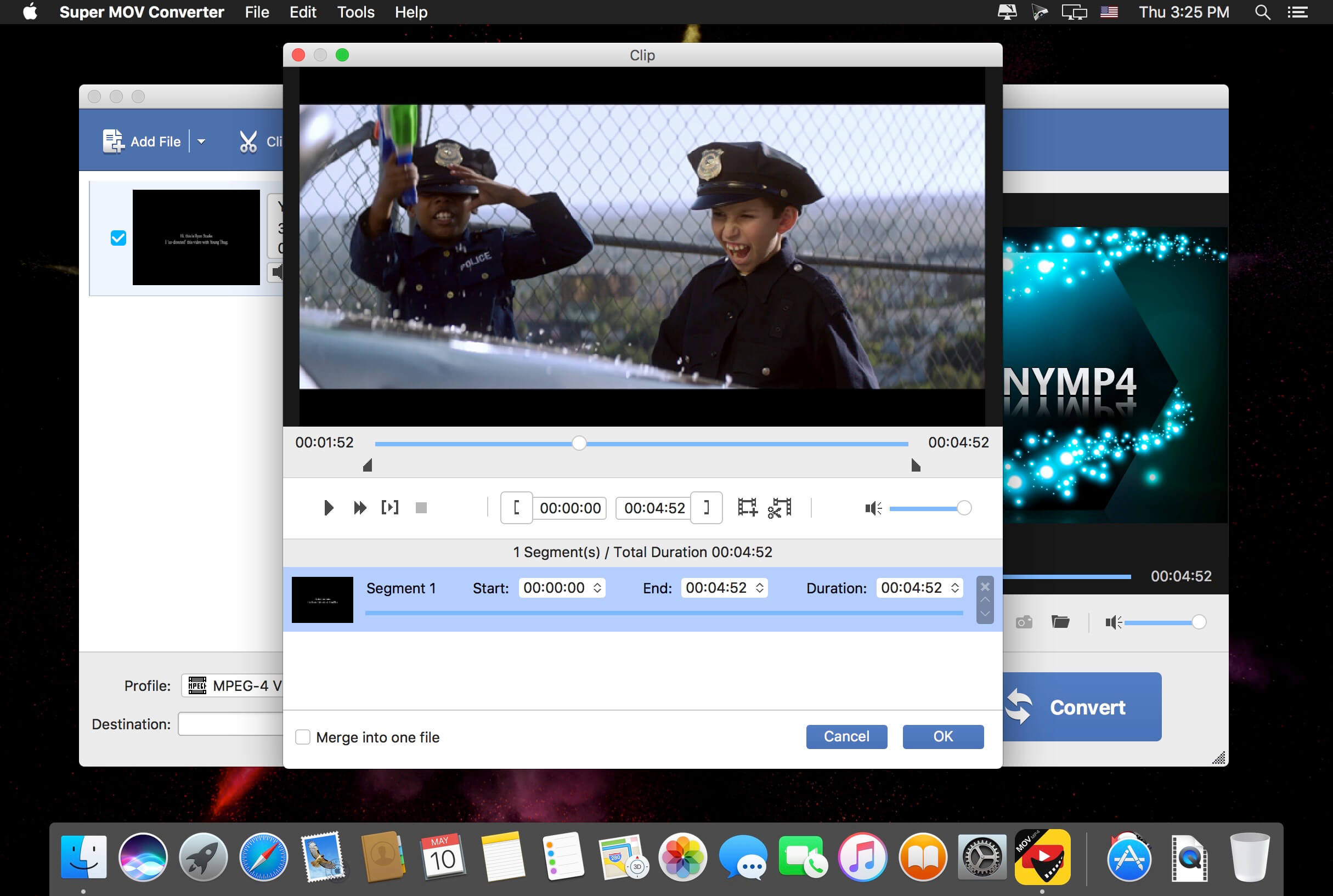Screen dimensions: 1333x896
Task: Take a snapshot with the camera icon
Action: pyautogui.click(x=1024, y=622)
